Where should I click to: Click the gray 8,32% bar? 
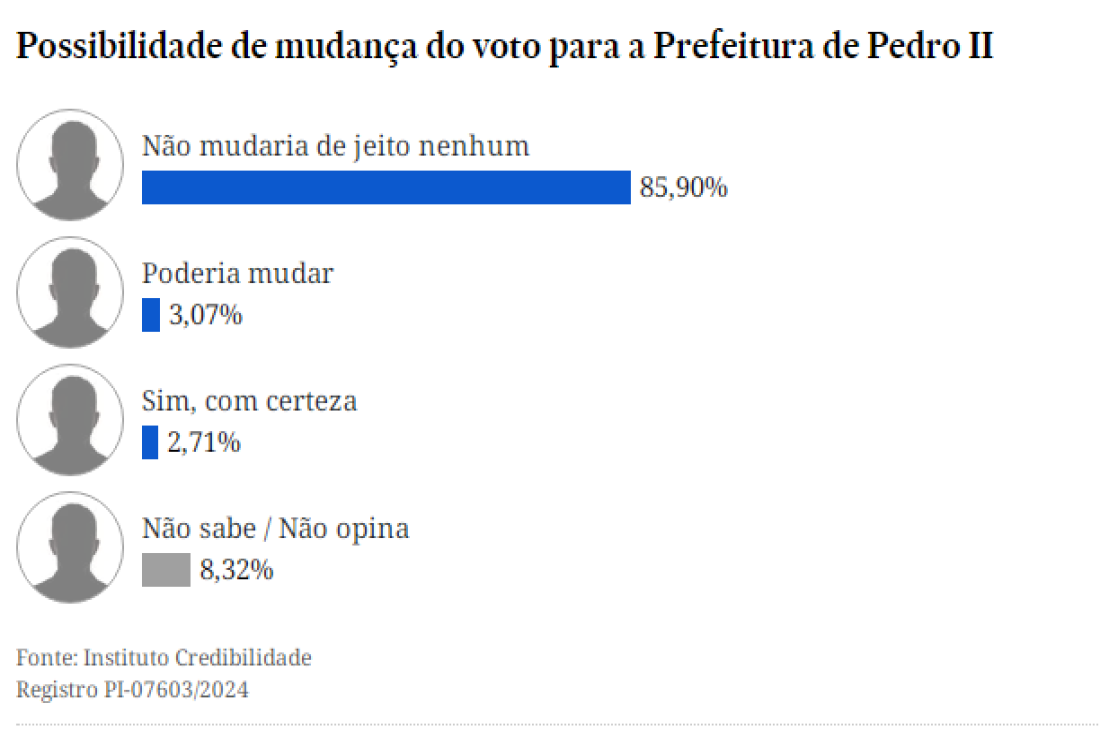pyautogui.click(x=166, y=570)
